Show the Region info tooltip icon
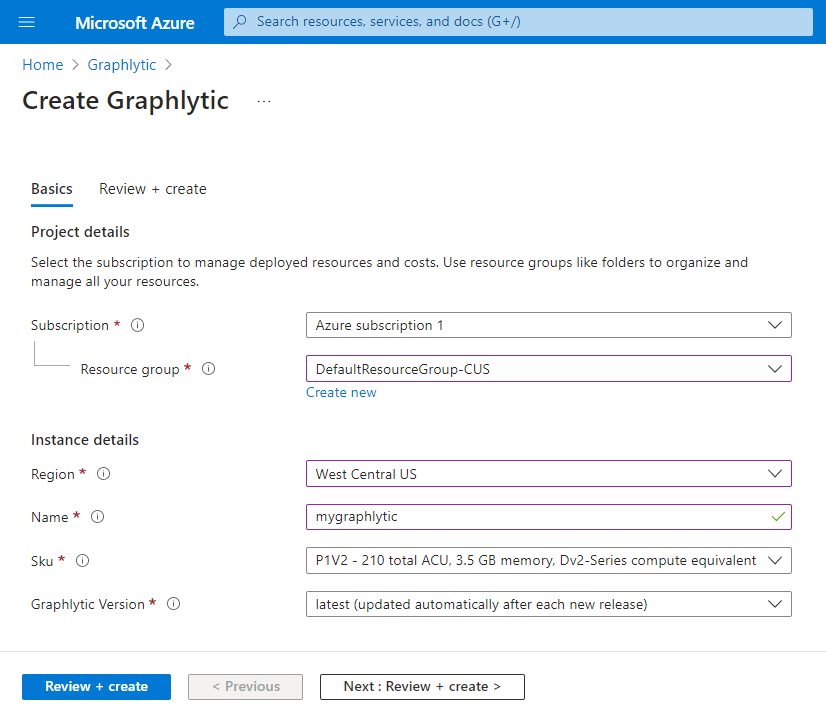 pos(104,474)
